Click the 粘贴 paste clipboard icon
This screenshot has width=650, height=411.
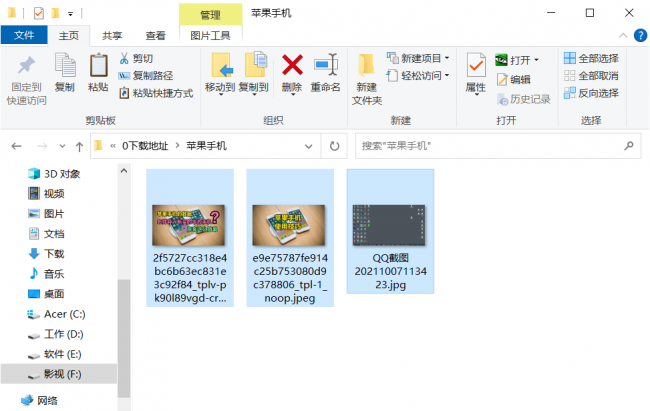pyautogui.click(x=98, y=65)
